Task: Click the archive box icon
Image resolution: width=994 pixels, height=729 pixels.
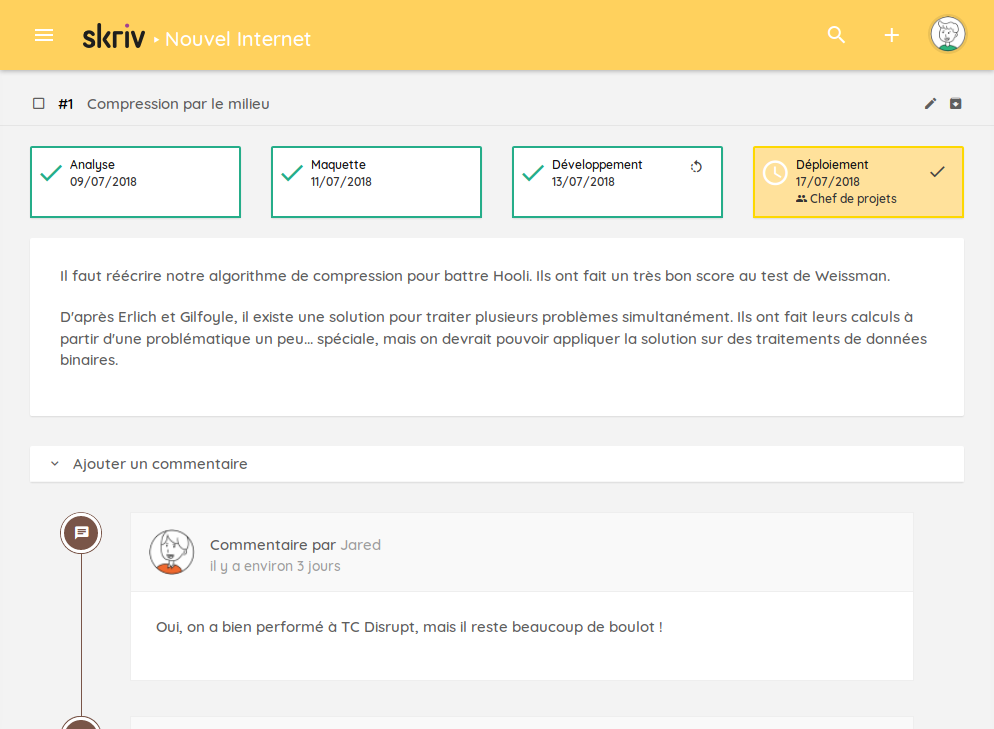Action: click(956, 103)
